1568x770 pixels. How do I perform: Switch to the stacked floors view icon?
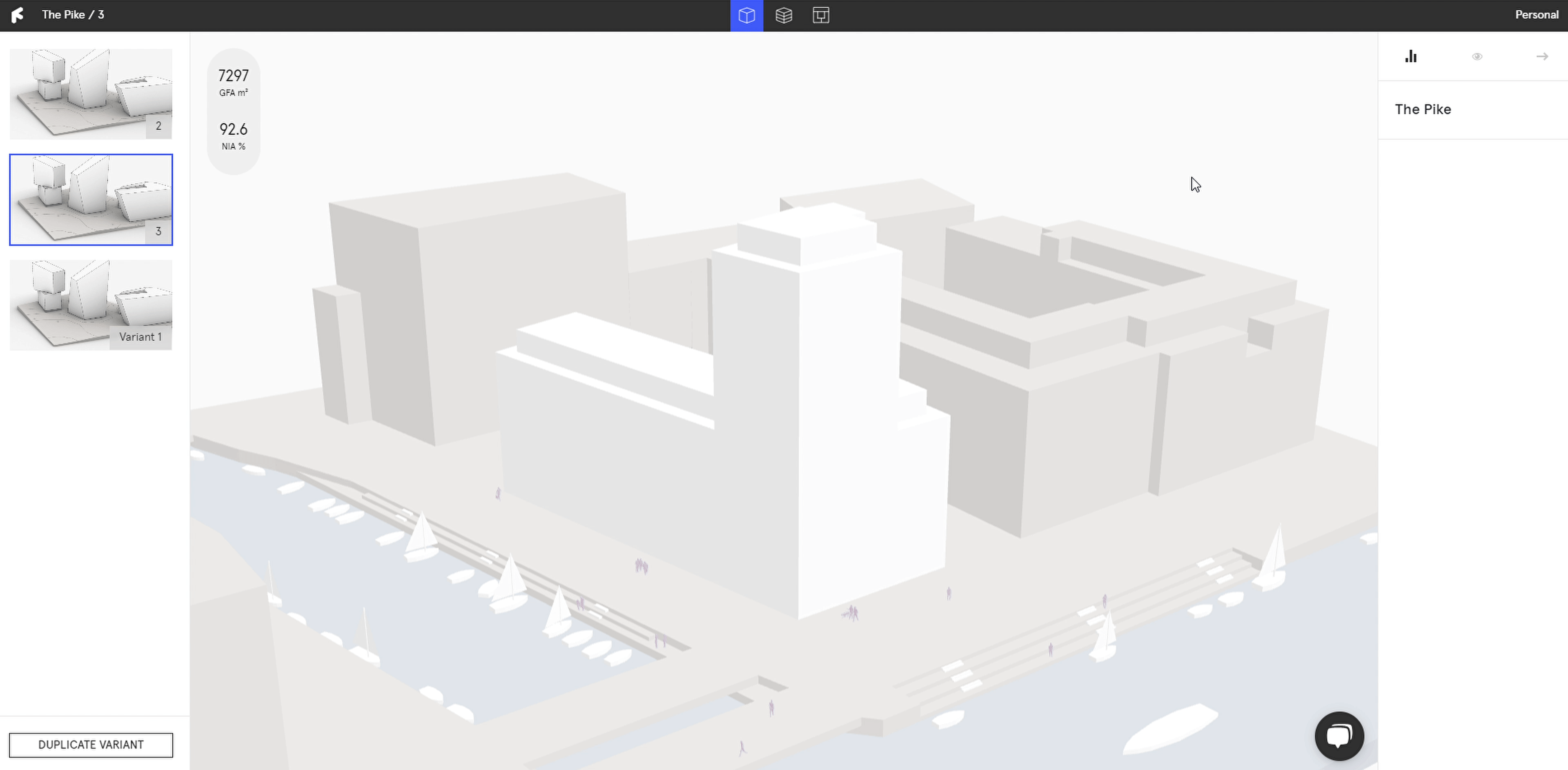(784, 15)
